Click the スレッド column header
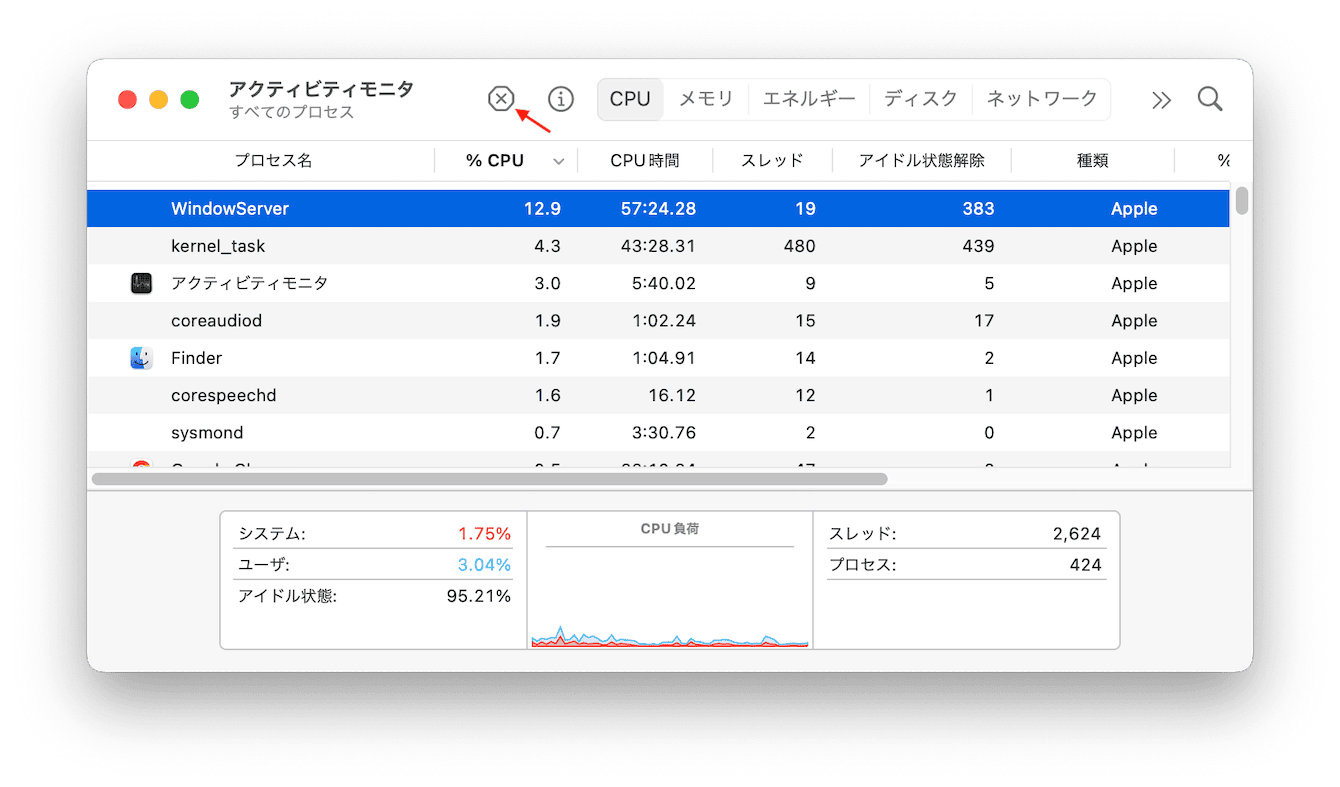Viewport: 1340px width, 787px height. click(772, 160)
